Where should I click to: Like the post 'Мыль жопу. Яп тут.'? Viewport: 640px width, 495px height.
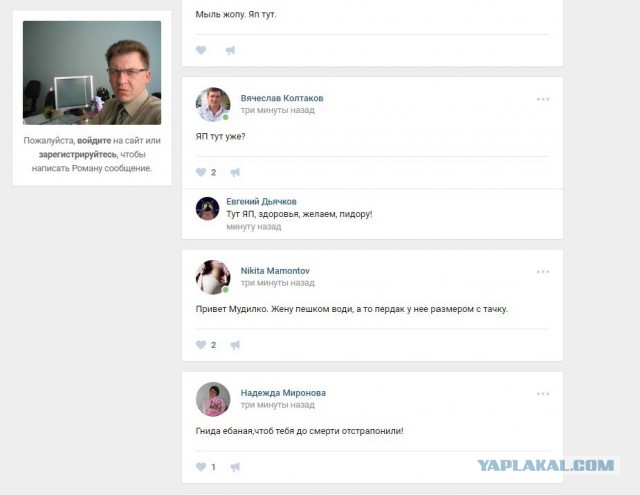point(201,50)
